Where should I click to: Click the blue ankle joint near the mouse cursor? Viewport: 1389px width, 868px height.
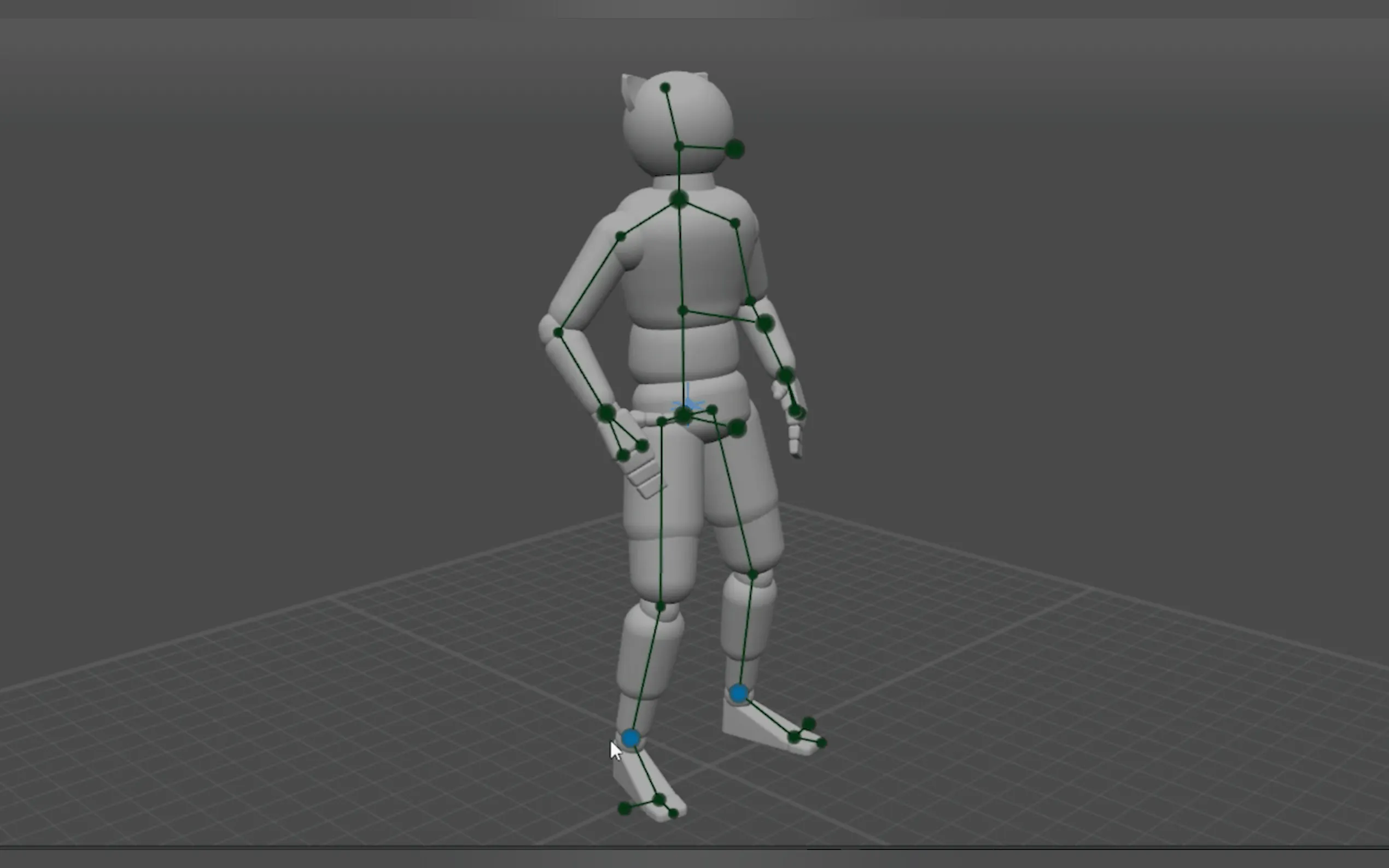pos(631,738)
